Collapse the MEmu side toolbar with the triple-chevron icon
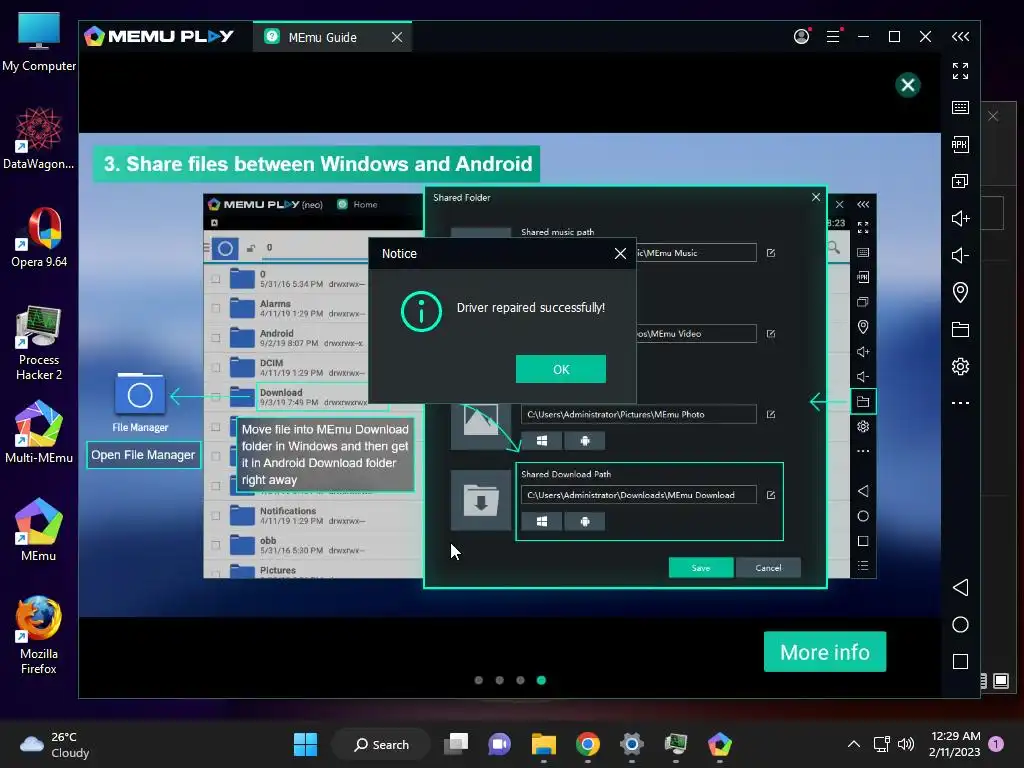Viewport: 1024px width, 768px height. click(x=960, y=37)
